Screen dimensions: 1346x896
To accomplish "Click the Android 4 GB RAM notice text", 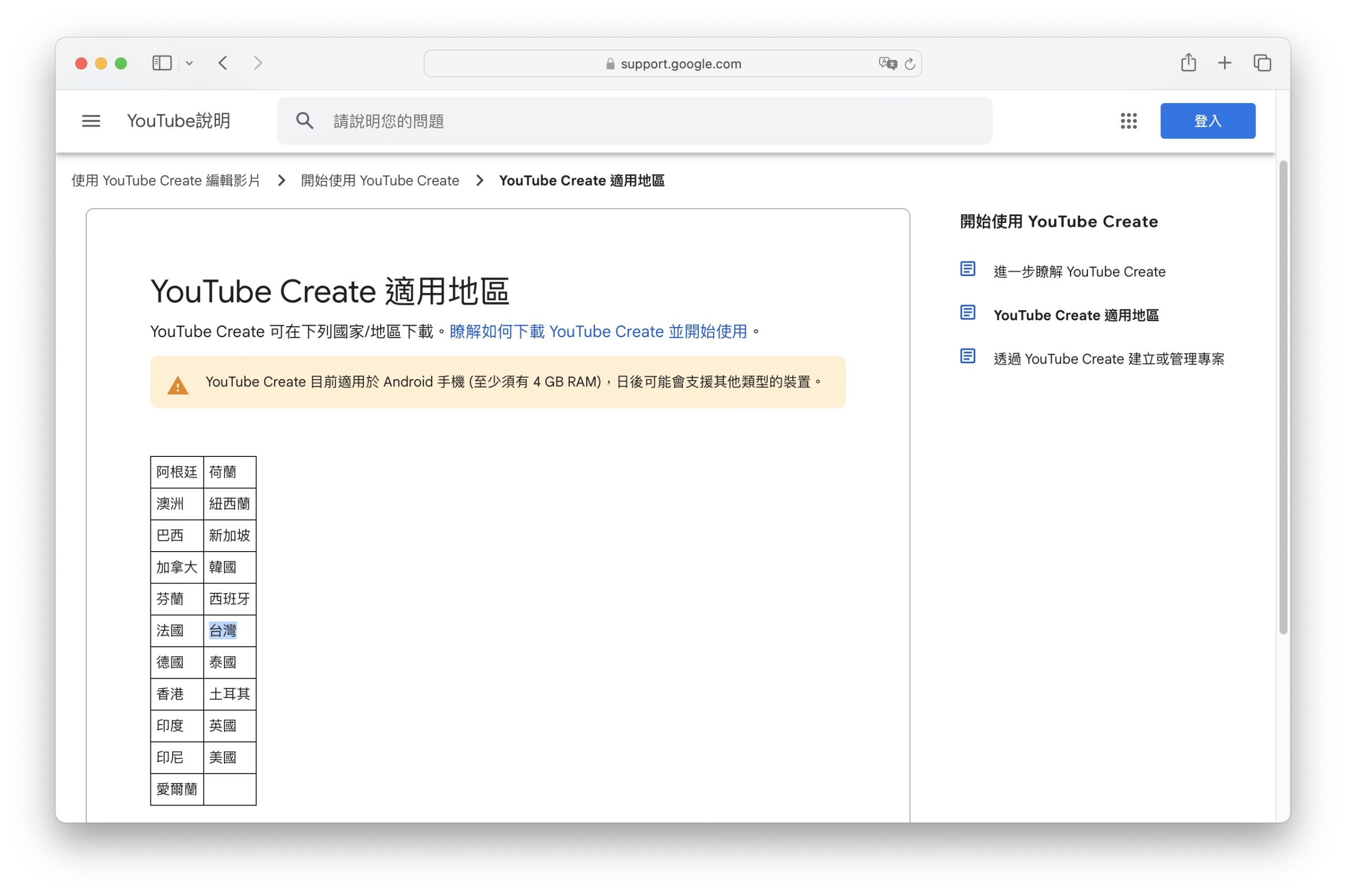I will (514, 382).
